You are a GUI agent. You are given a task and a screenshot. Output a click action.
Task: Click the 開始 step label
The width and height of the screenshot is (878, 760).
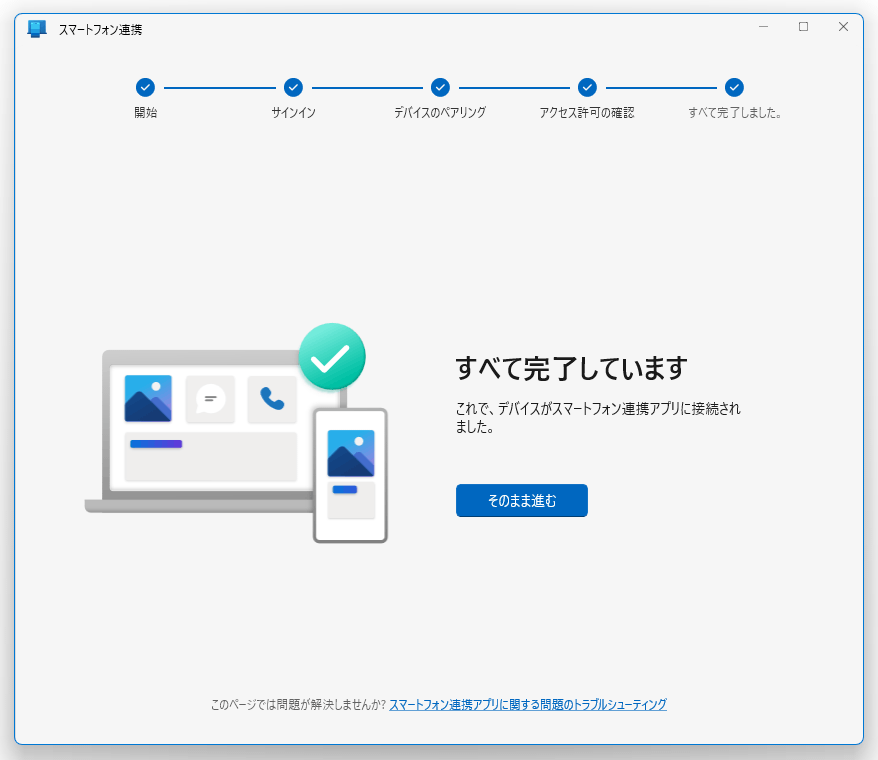(145, 113)
